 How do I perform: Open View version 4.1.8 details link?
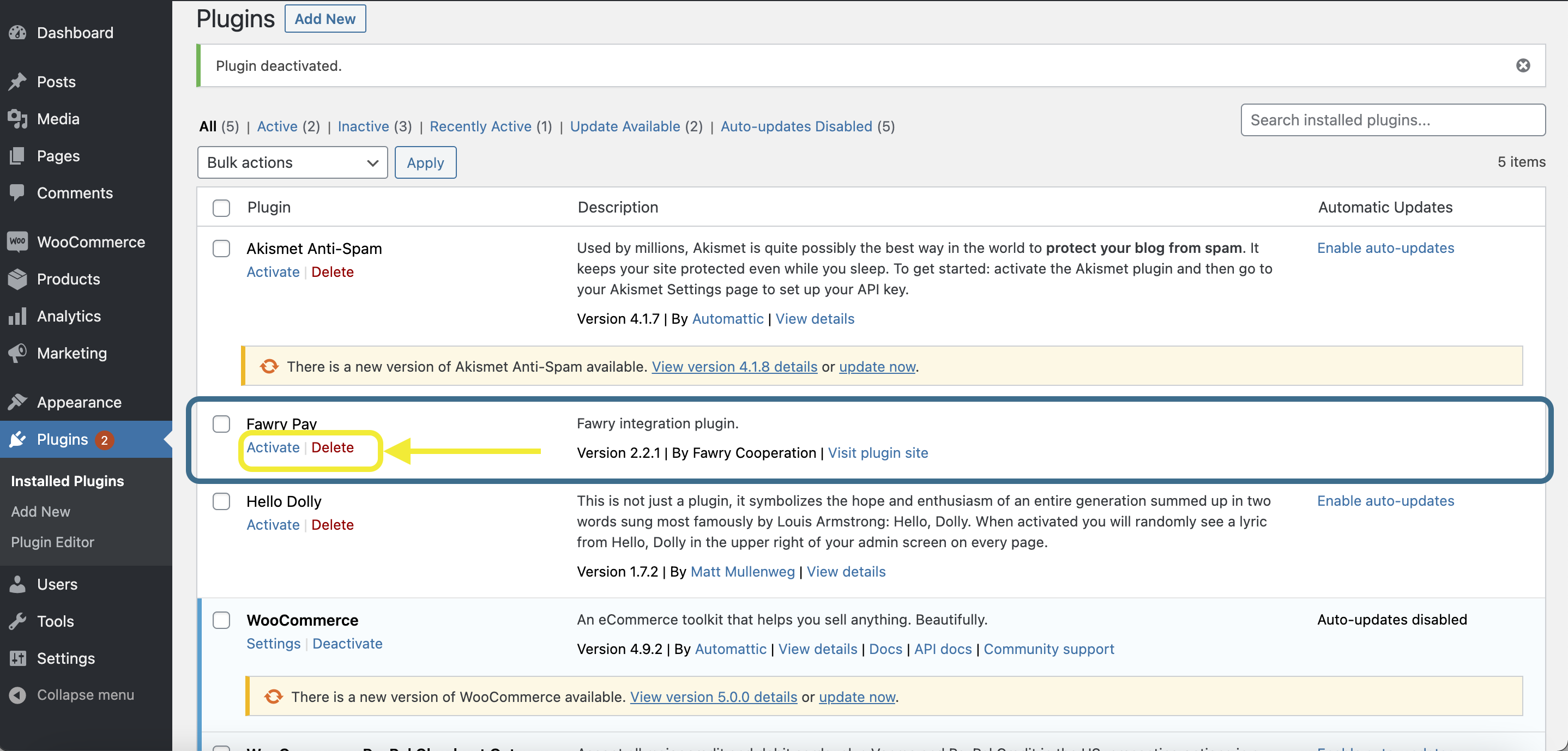pyautogui.click(x=734, y=366)
